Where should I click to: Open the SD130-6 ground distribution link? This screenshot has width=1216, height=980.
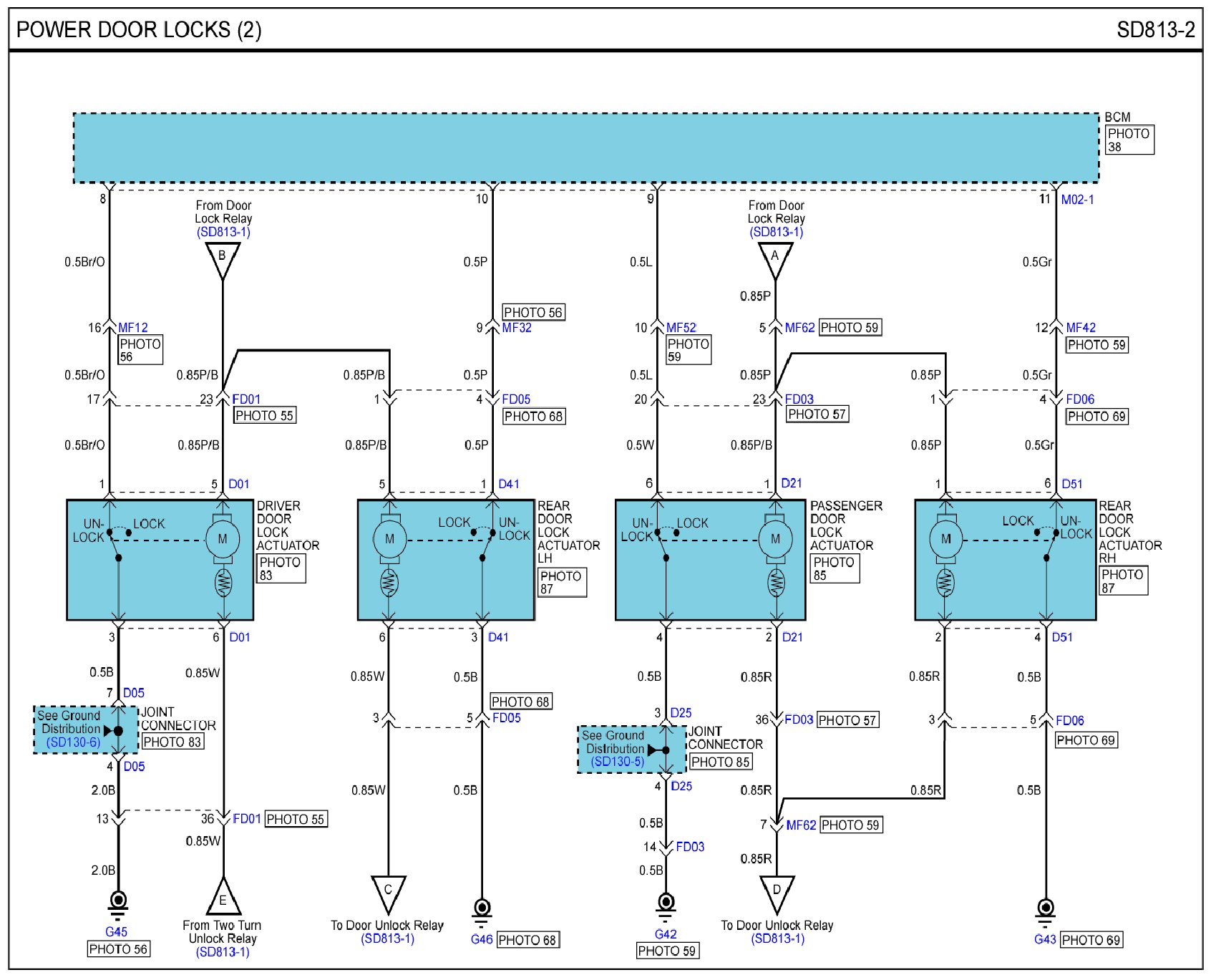click(x=73, y=742)
